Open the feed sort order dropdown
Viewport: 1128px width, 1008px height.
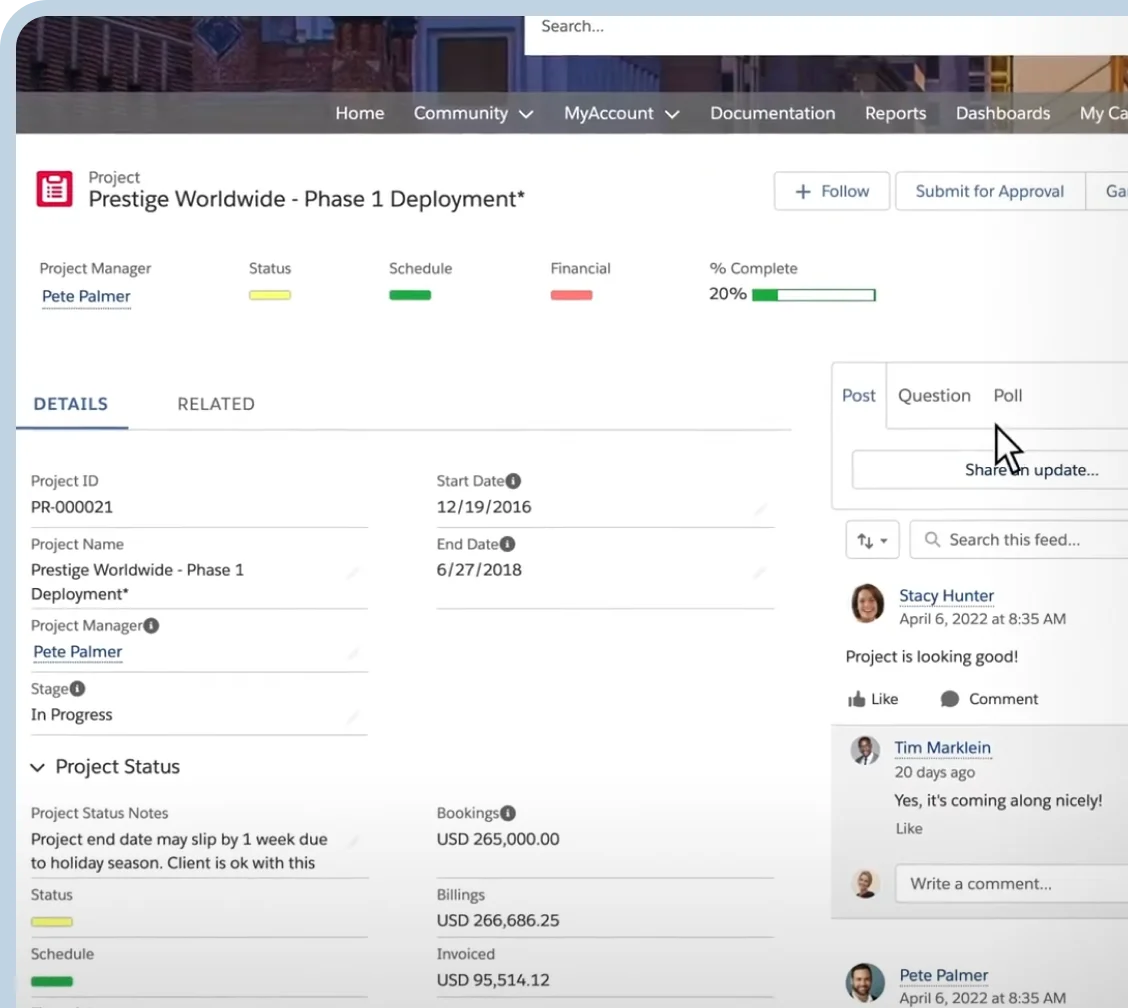coord(872,540)
